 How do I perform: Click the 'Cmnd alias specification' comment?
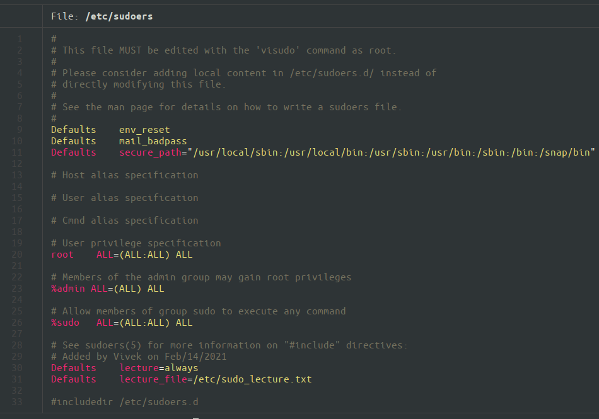point(125,221)
